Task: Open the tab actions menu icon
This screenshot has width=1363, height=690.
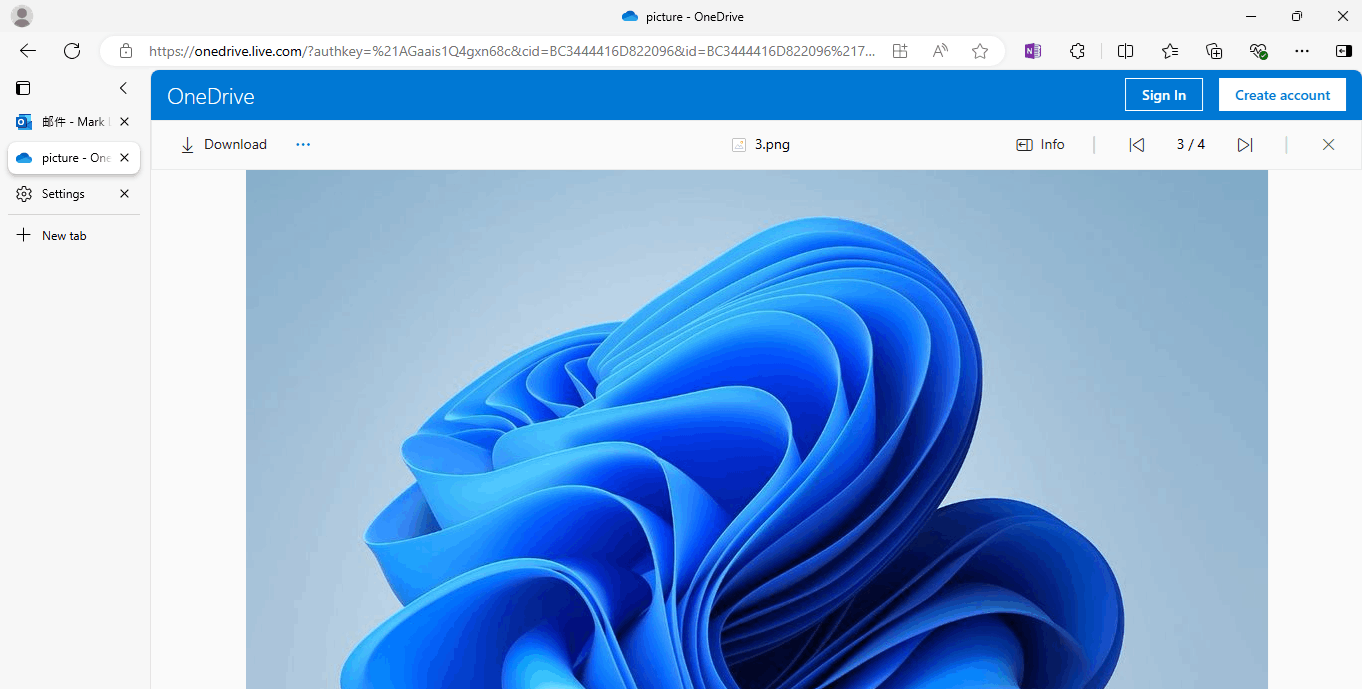Action: tap(23, 88)
